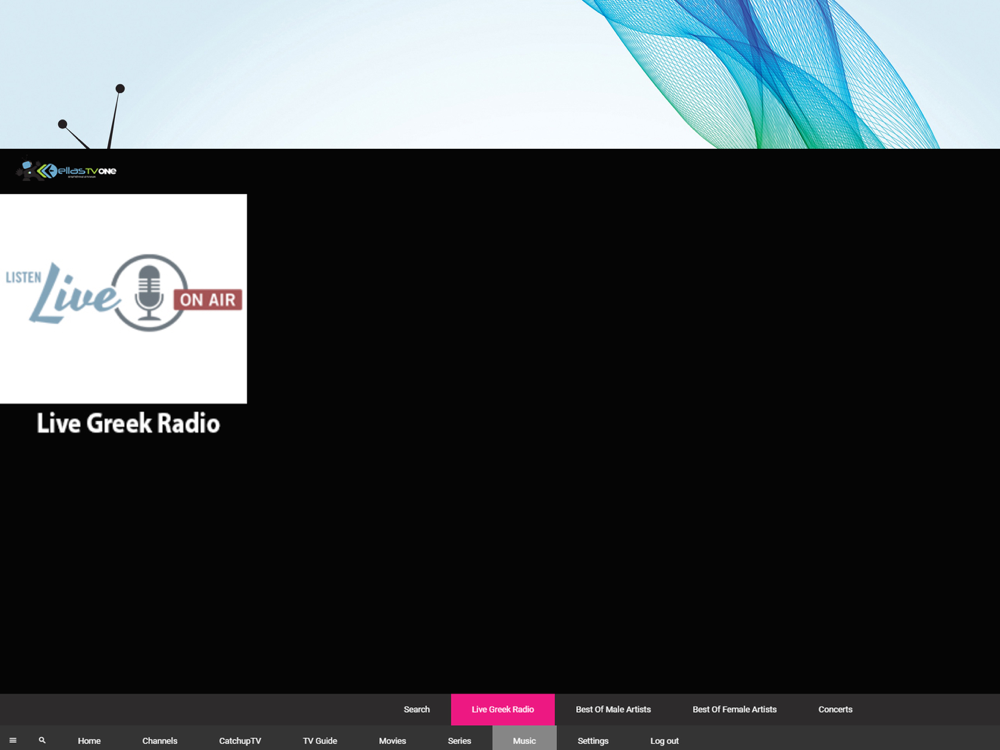This screenshot has width=1000, height=750.
Task: Select the Music menu item
Action: tap(524, 740)
